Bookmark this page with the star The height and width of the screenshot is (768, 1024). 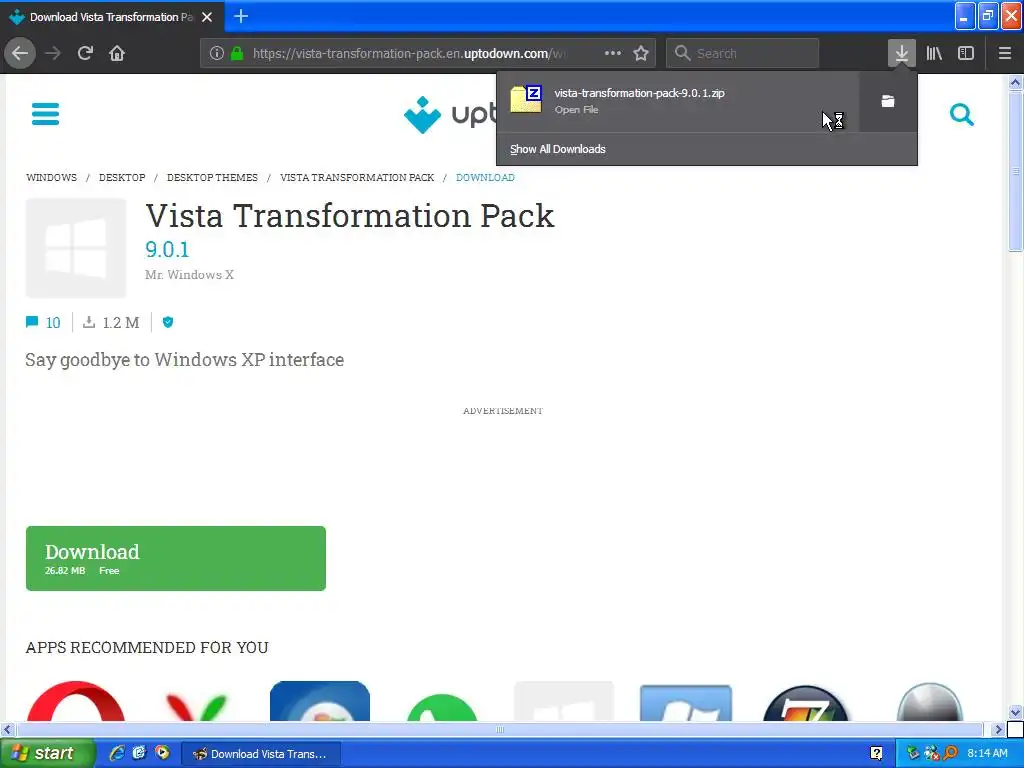(641, 53)
